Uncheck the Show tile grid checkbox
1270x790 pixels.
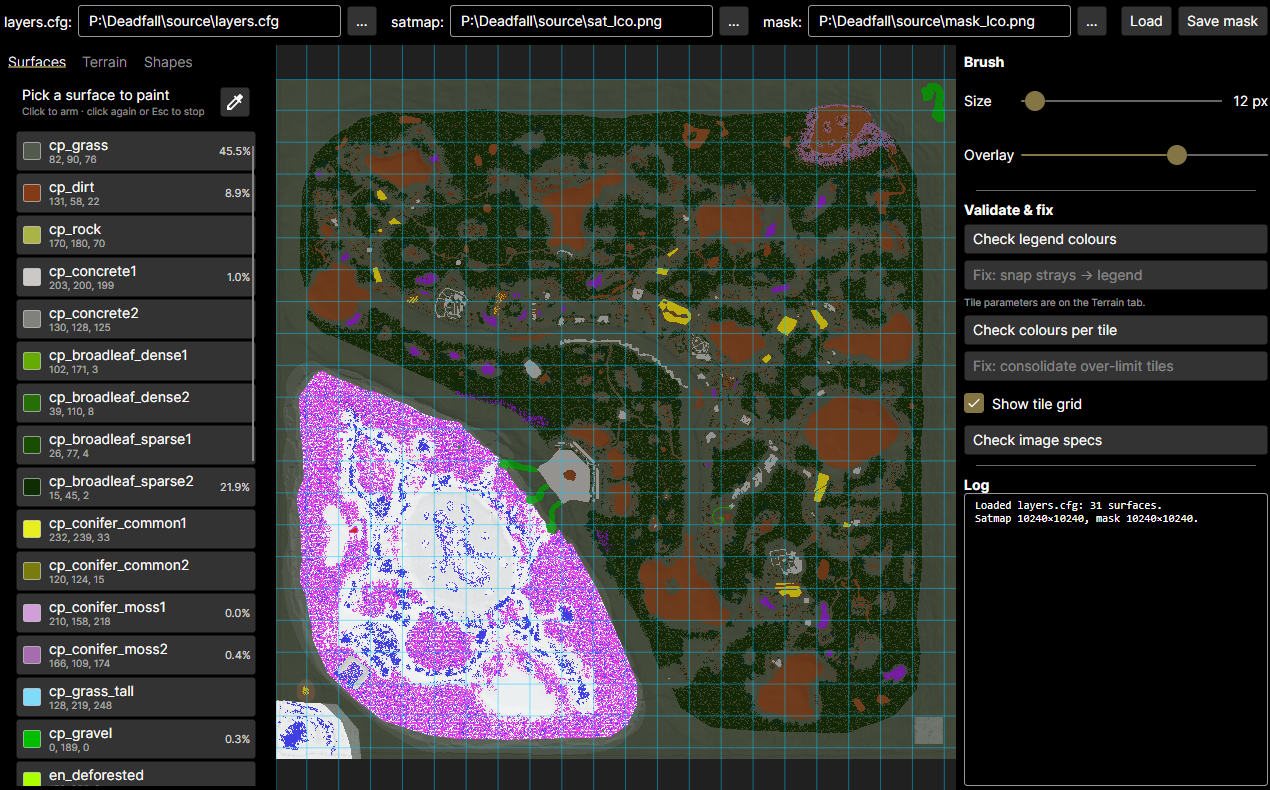pos(974,403)
